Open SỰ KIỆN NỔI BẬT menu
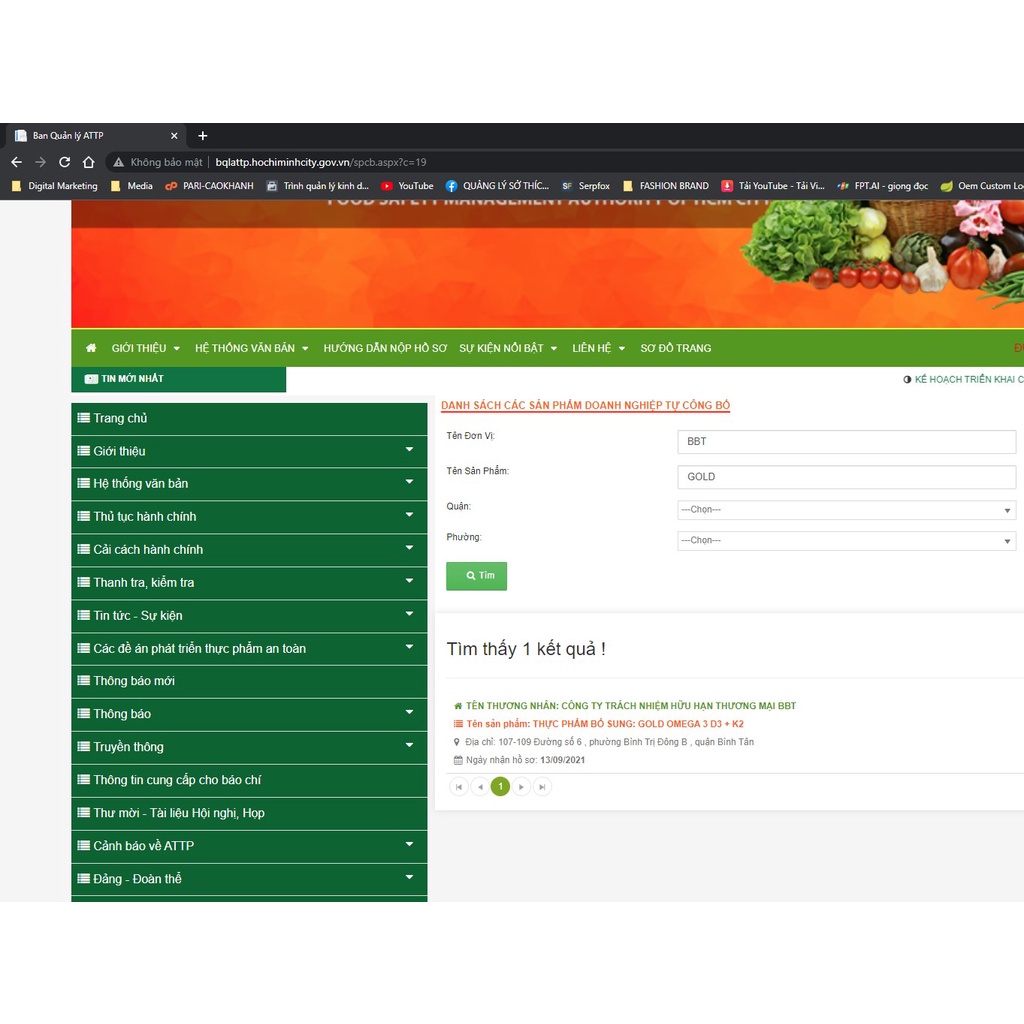Viewport: 1024px width, 1024px height. (x=508, y=348)
